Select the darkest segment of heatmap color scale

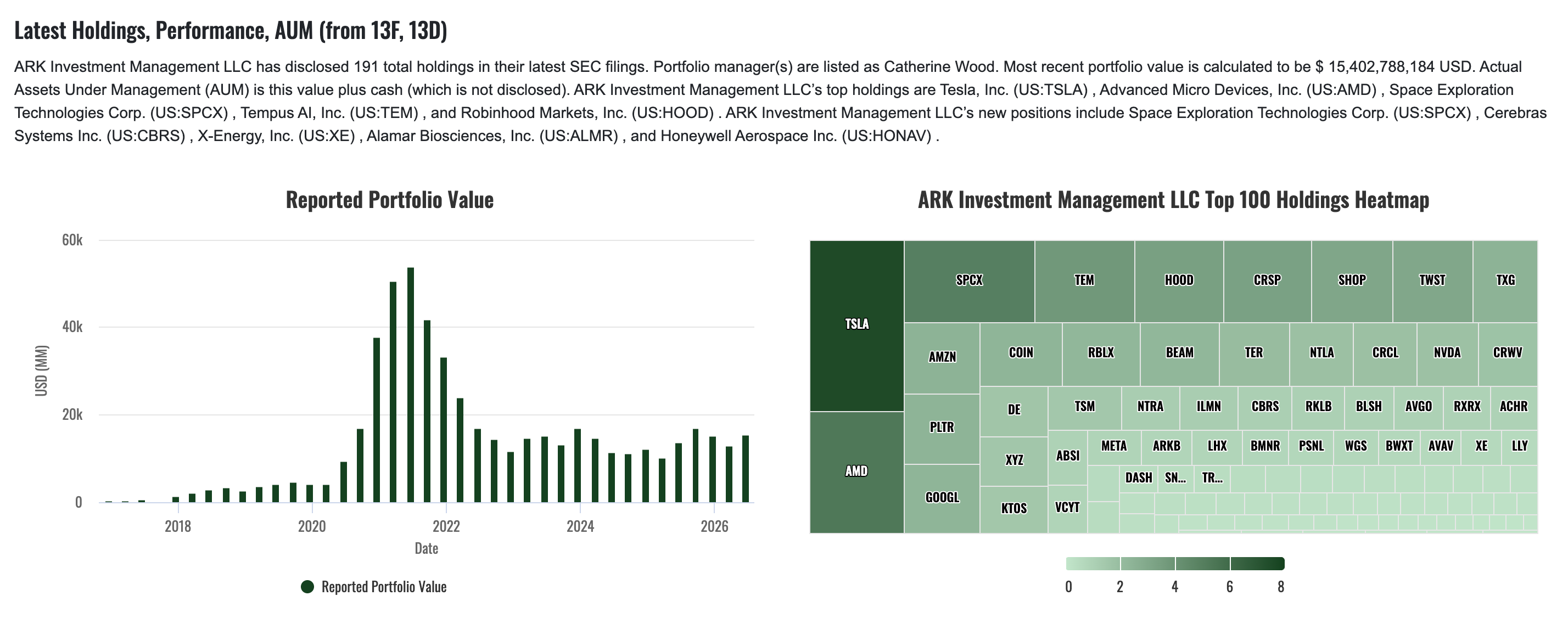(1257, 563)
